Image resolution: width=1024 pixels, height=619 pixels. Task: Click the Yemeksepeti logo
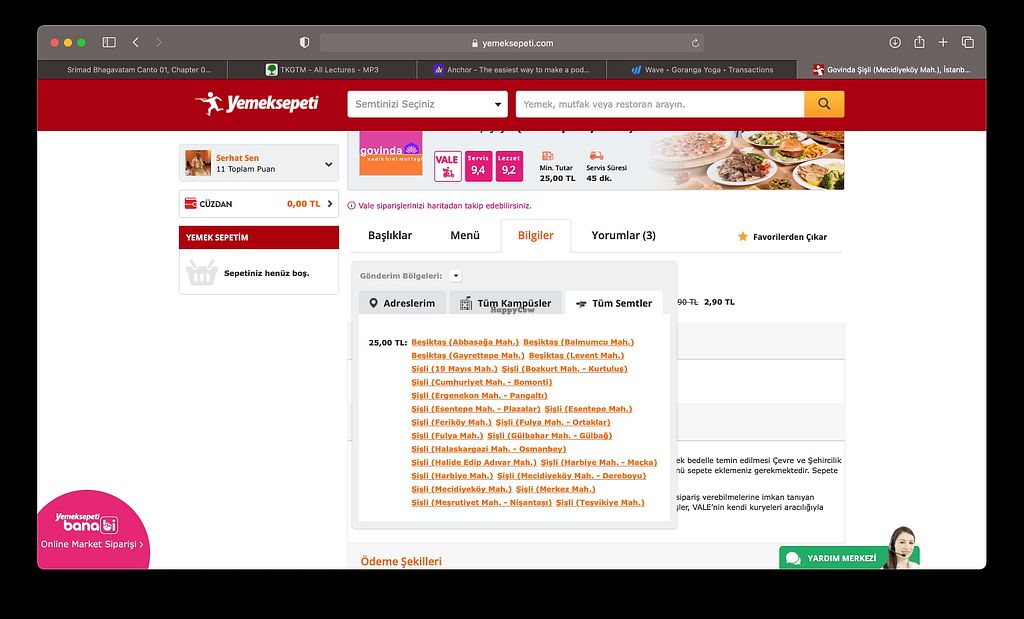(256, 103)
